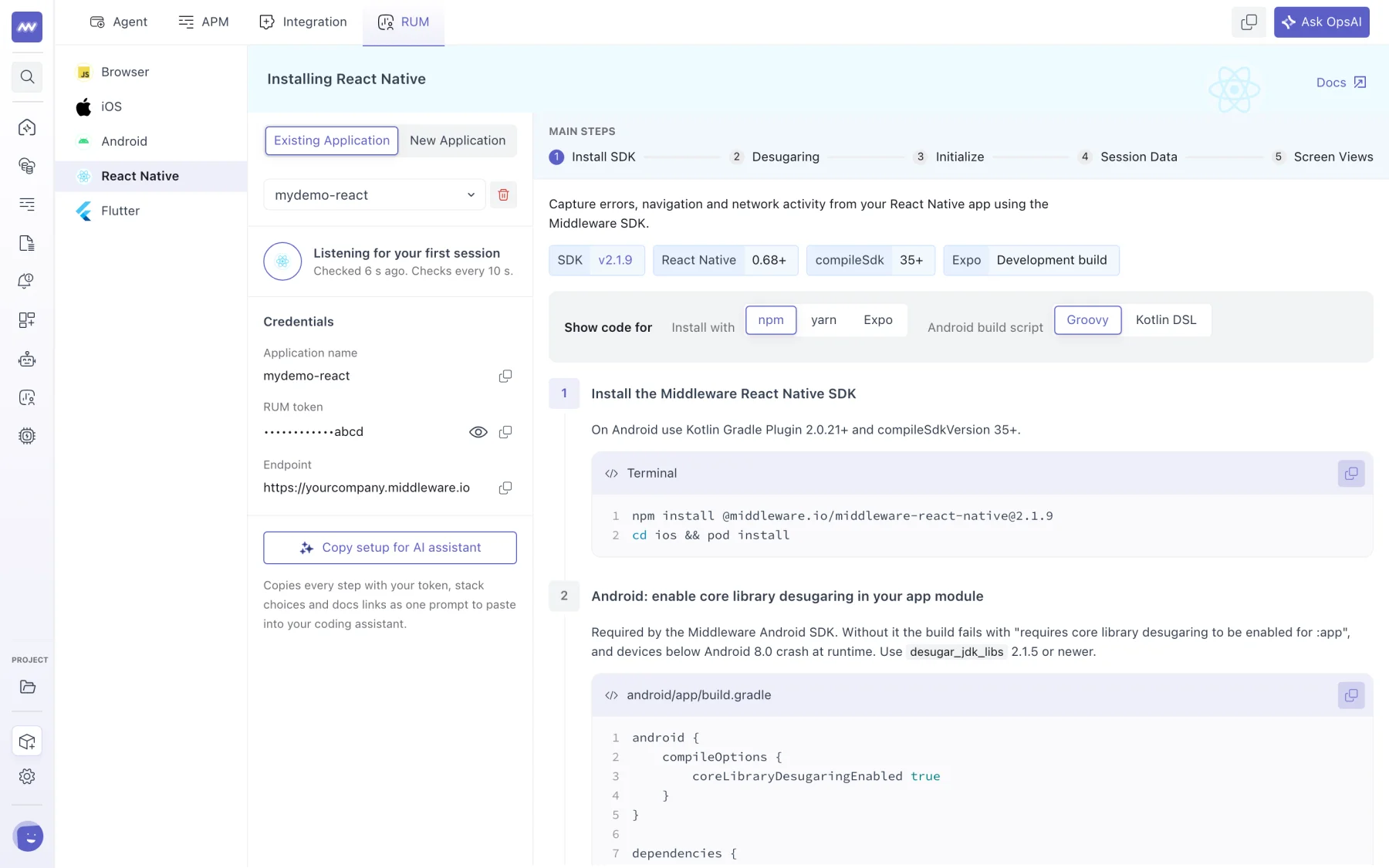Image resolution: width=1389 pixels, height=868 pixels.
Task: Switch to the APM tab
Action: pyautogui.click(x=204, y=22)
